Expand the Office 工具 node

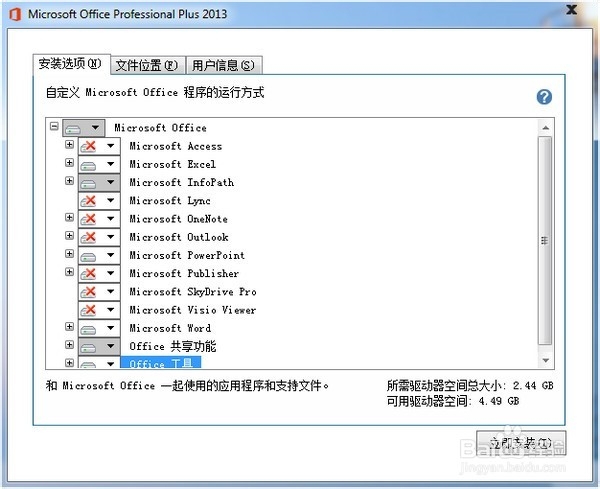point(69,362)
